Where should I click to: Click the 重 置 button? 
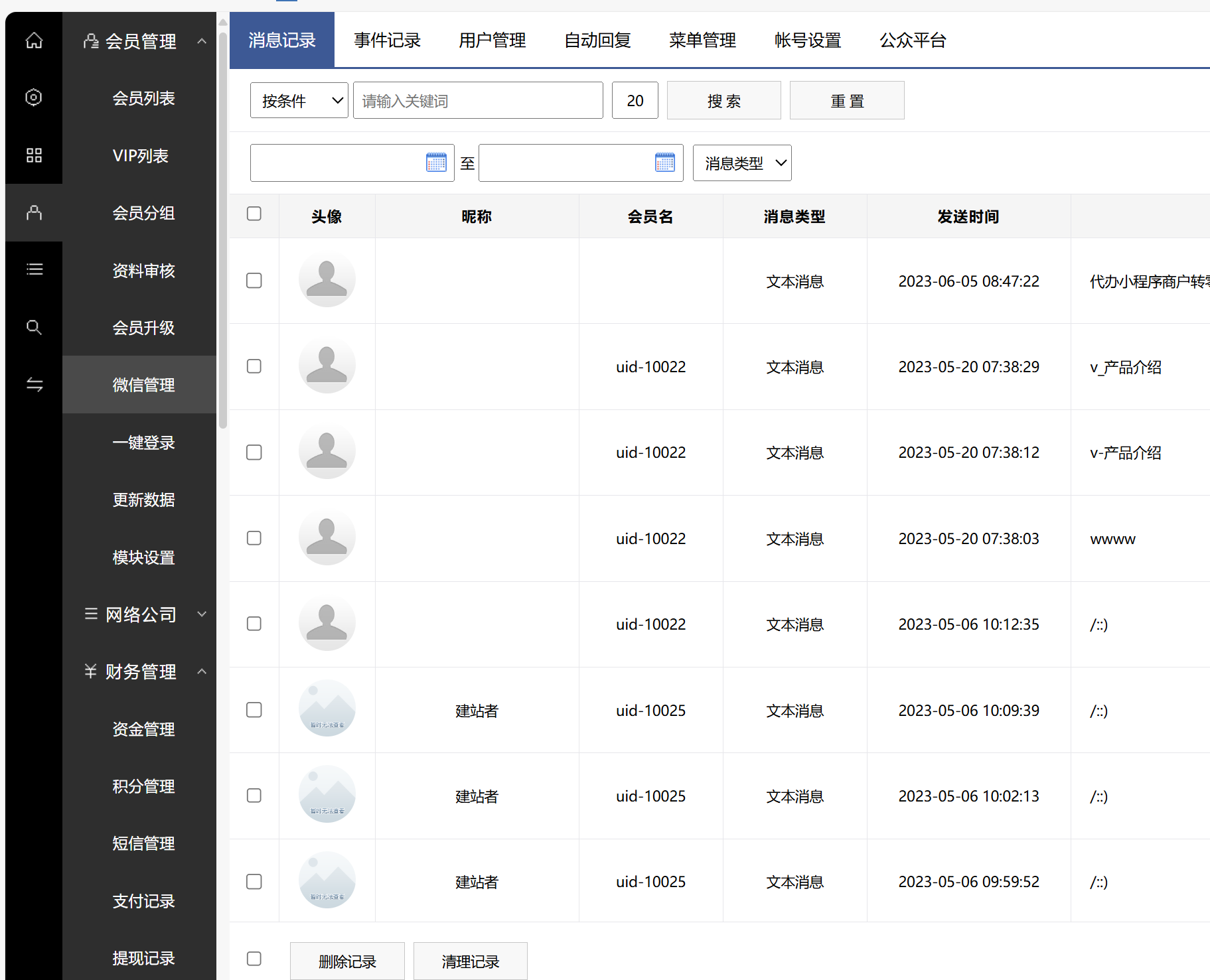click(847, 100)
